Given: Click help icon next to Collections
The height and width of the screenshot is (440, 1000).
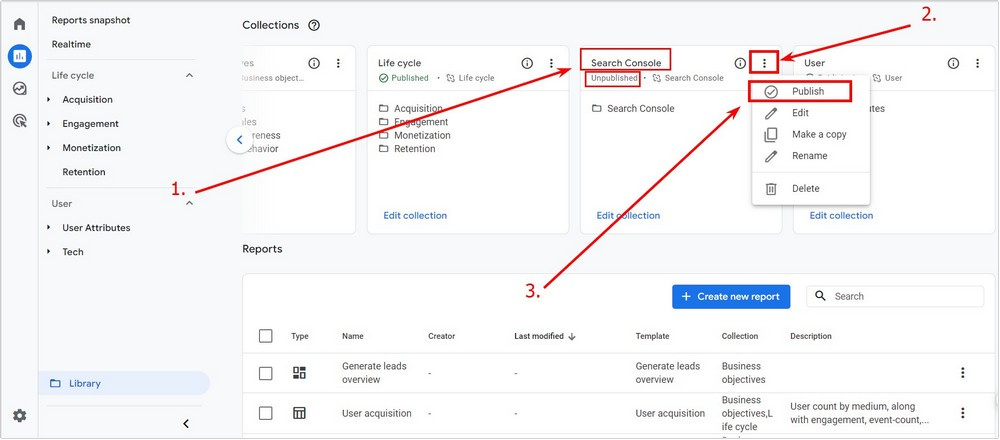Looking at the screenshot, I should (314, 26).
